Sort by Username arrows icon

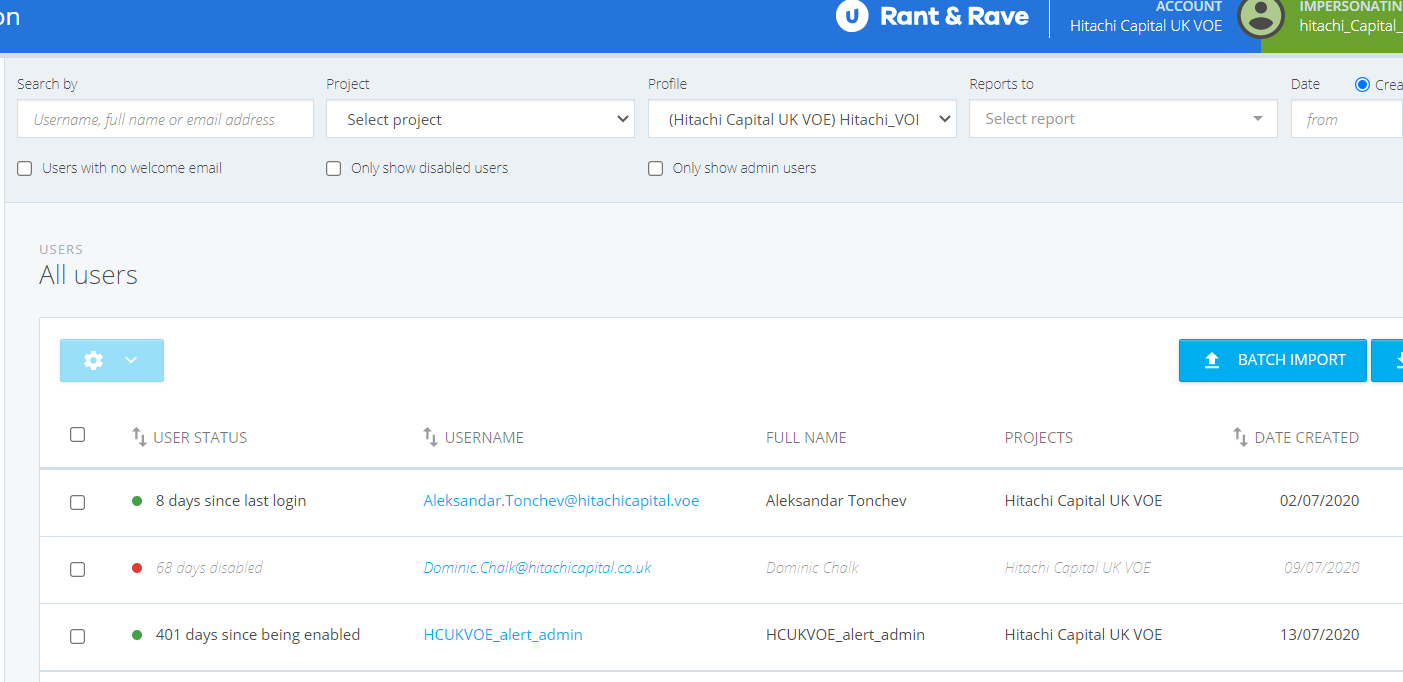tap(431, 437)
